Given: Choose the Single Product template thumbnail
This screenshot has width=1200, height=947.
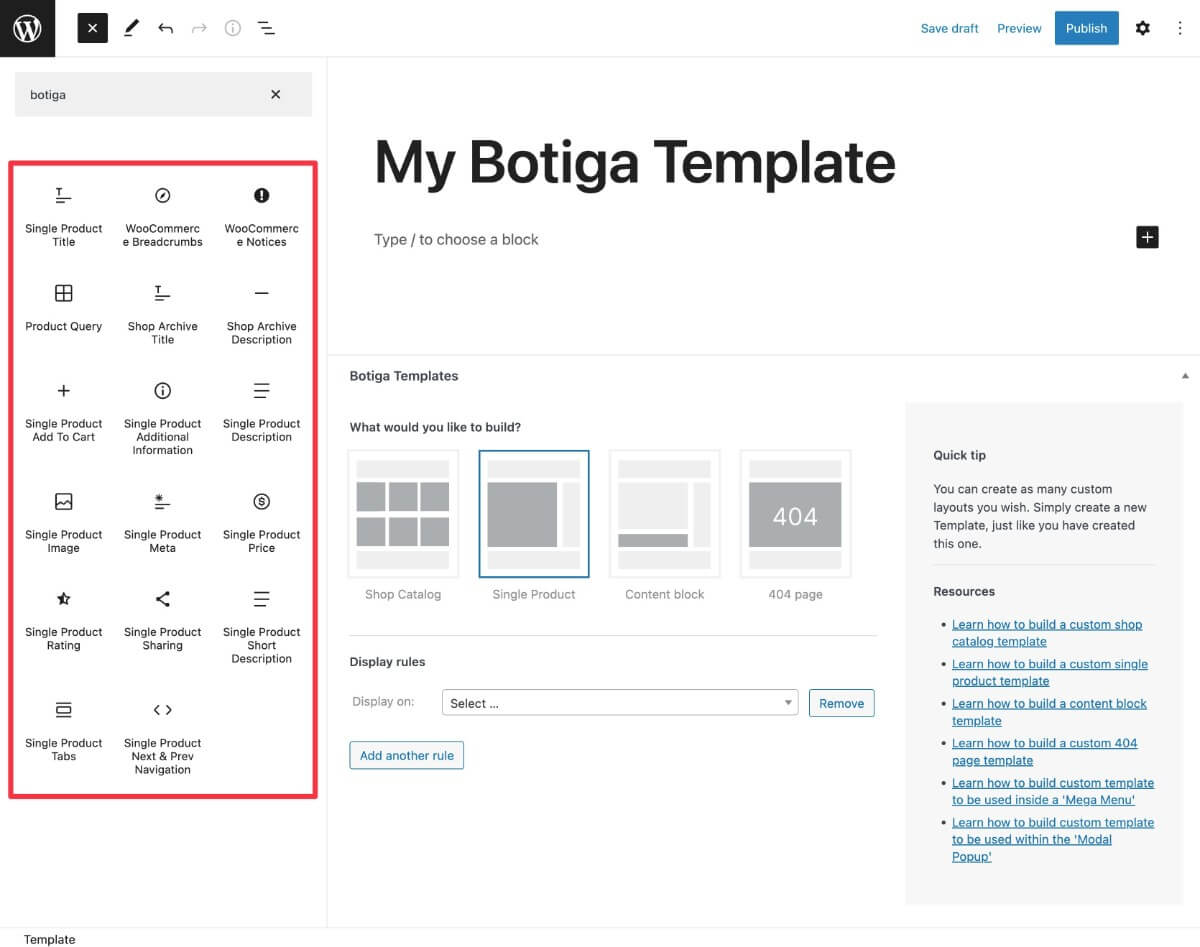Looking at the screenshot, I should tap(534, 514).
